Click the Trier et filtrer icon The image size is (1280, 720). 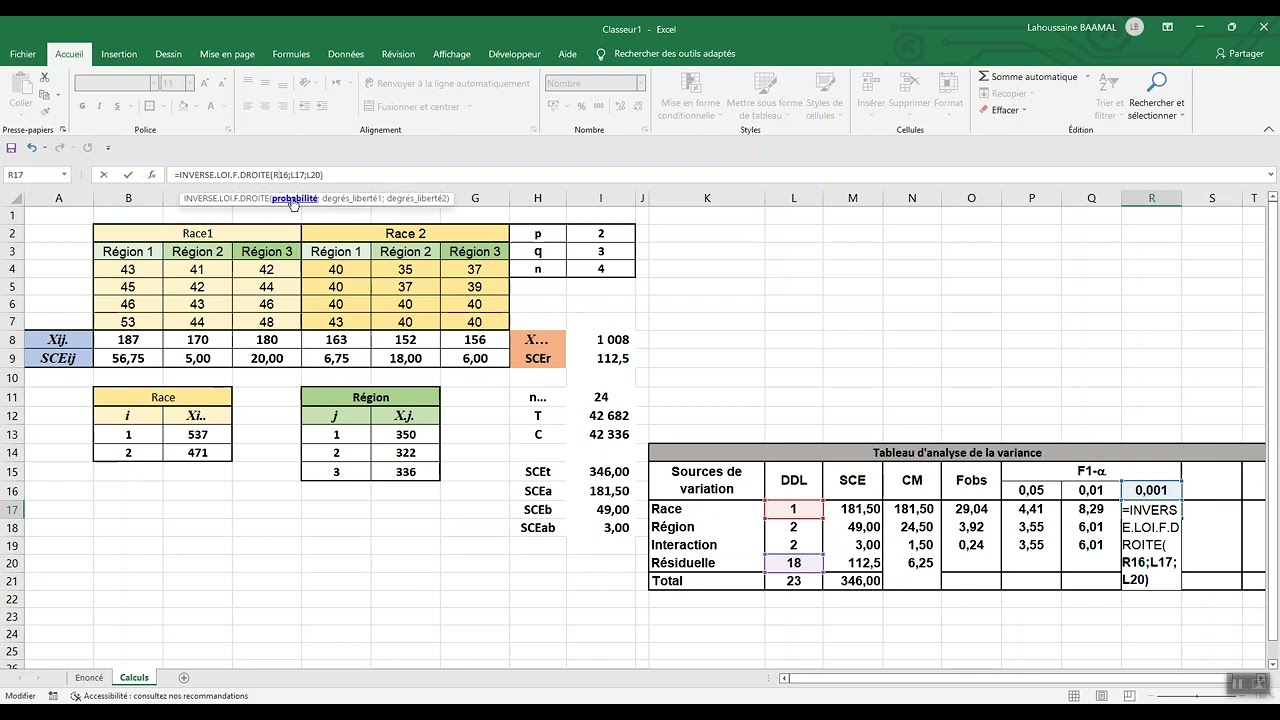point(1109,82)
